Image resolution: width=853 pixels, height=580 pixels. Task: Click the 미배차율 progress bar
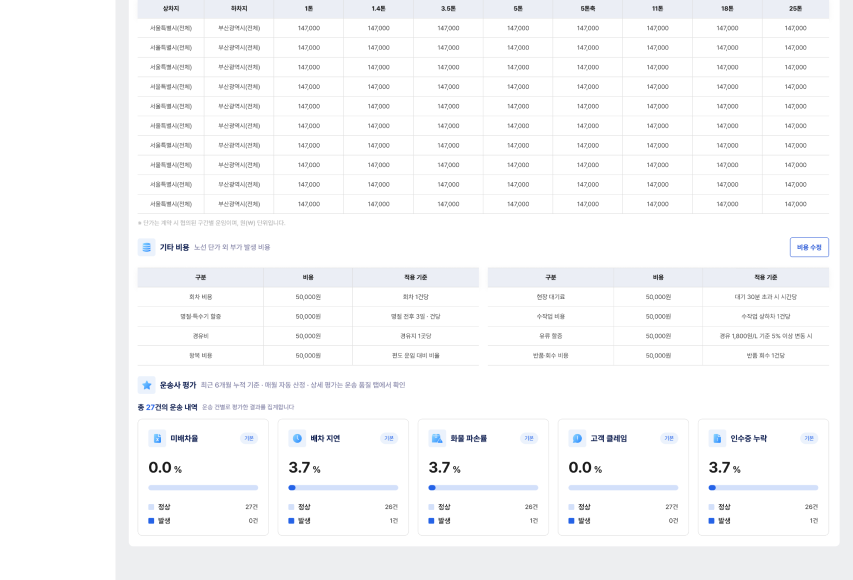click(203, 488)
